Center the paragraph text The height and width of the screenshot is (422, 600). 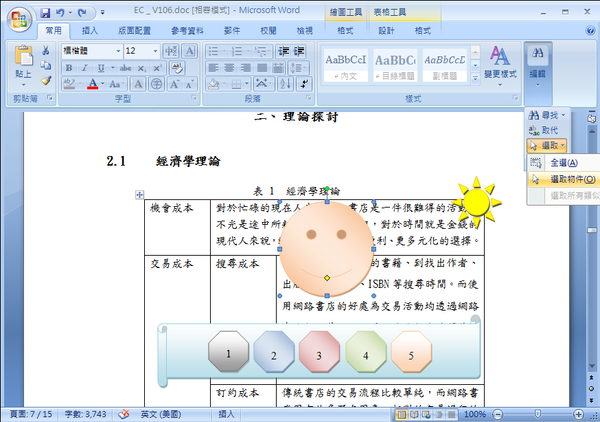[x=229, y=68]
